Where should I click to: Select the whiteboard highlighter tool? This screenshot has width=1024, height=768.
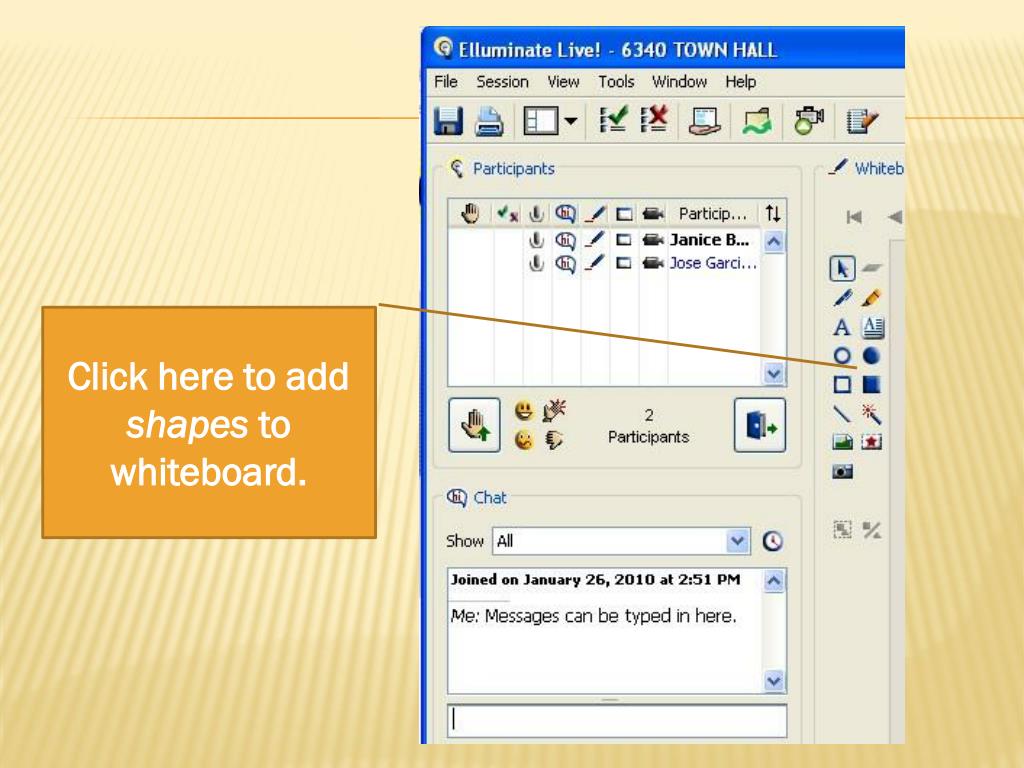[871, 298]
